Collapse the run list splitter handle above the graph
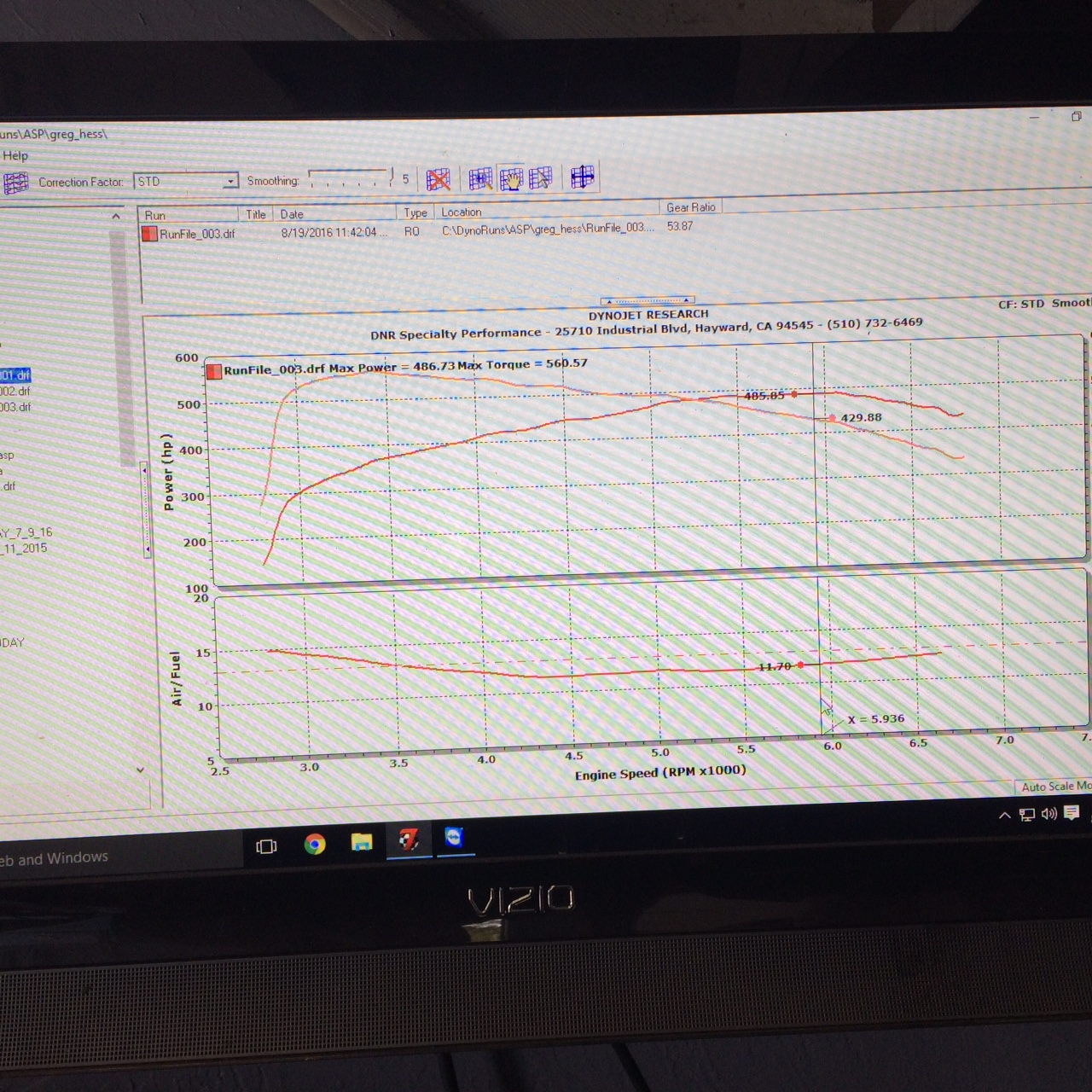Viewport: 1092px width, 1092px height. click(x=648, y=300)
